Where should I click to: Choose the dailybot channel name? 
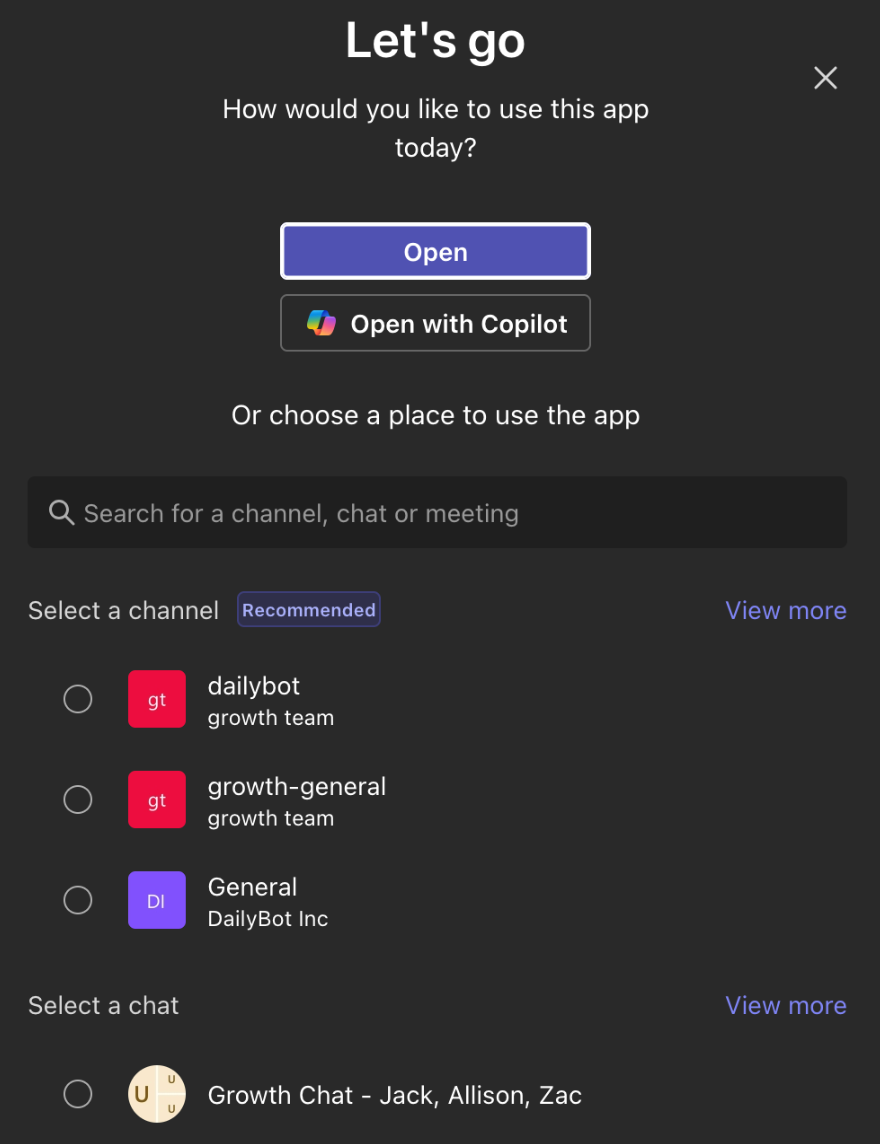point(254,686)
